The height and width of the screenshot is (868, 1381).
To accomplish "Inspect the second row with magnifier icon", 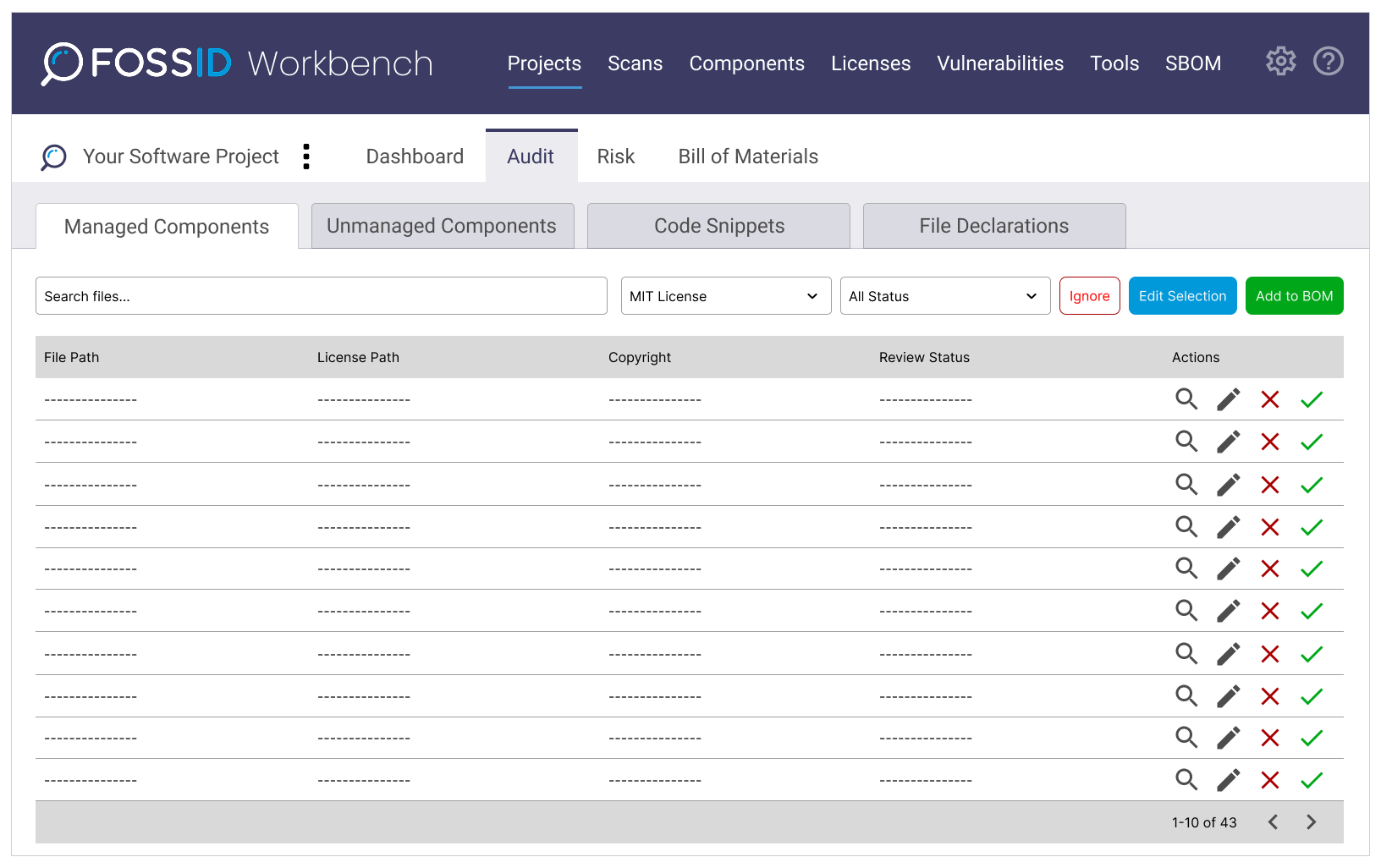I will point(1186,442).
